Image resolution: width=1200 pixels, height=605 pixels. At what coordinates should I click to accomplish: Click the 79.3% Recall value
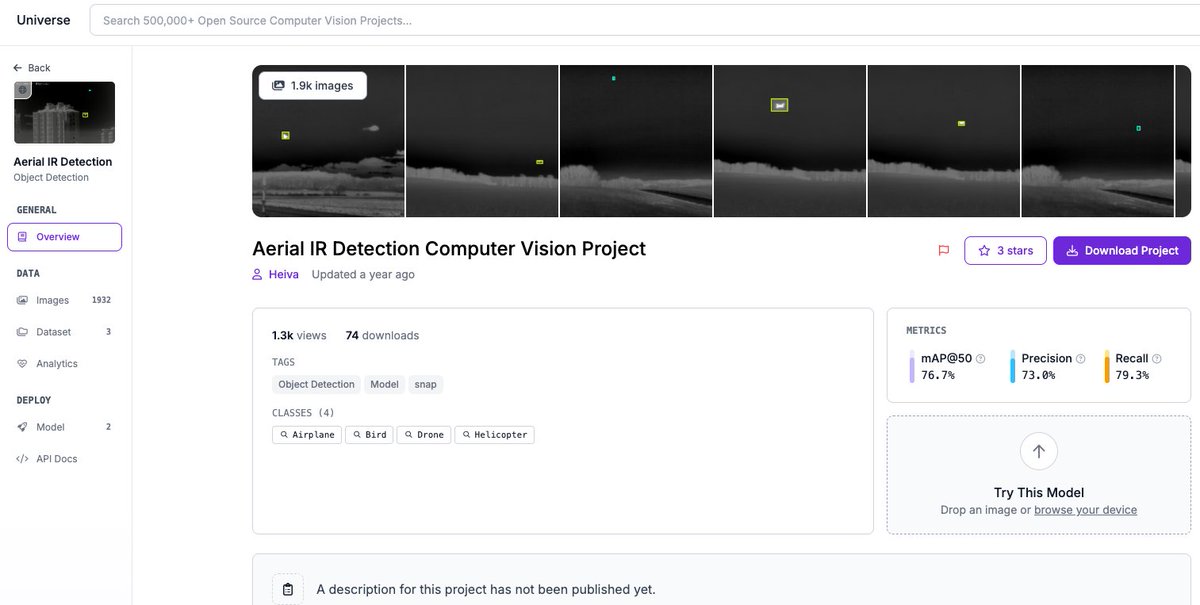1132,375
